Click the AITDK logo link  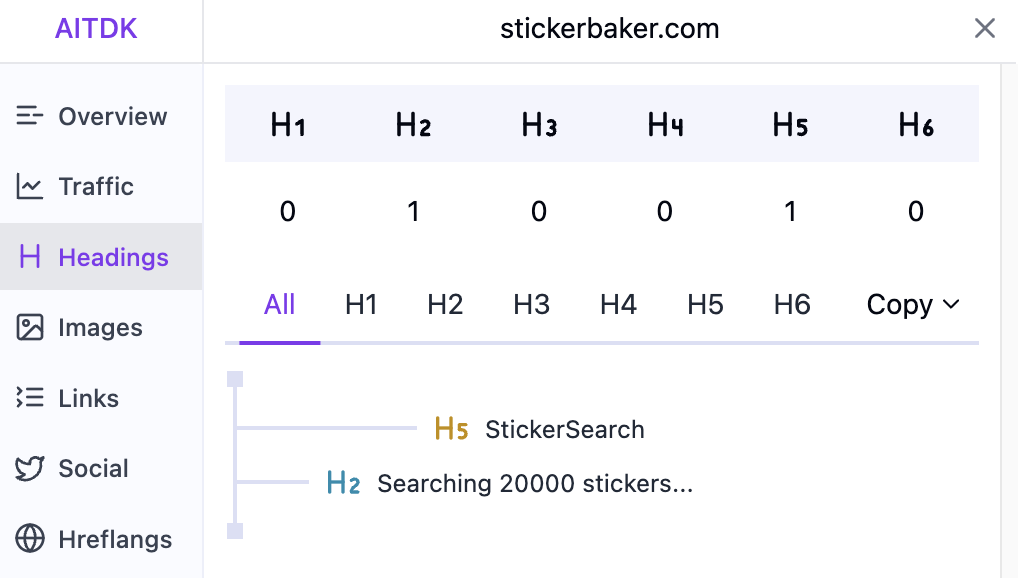(x=96, y=29)
